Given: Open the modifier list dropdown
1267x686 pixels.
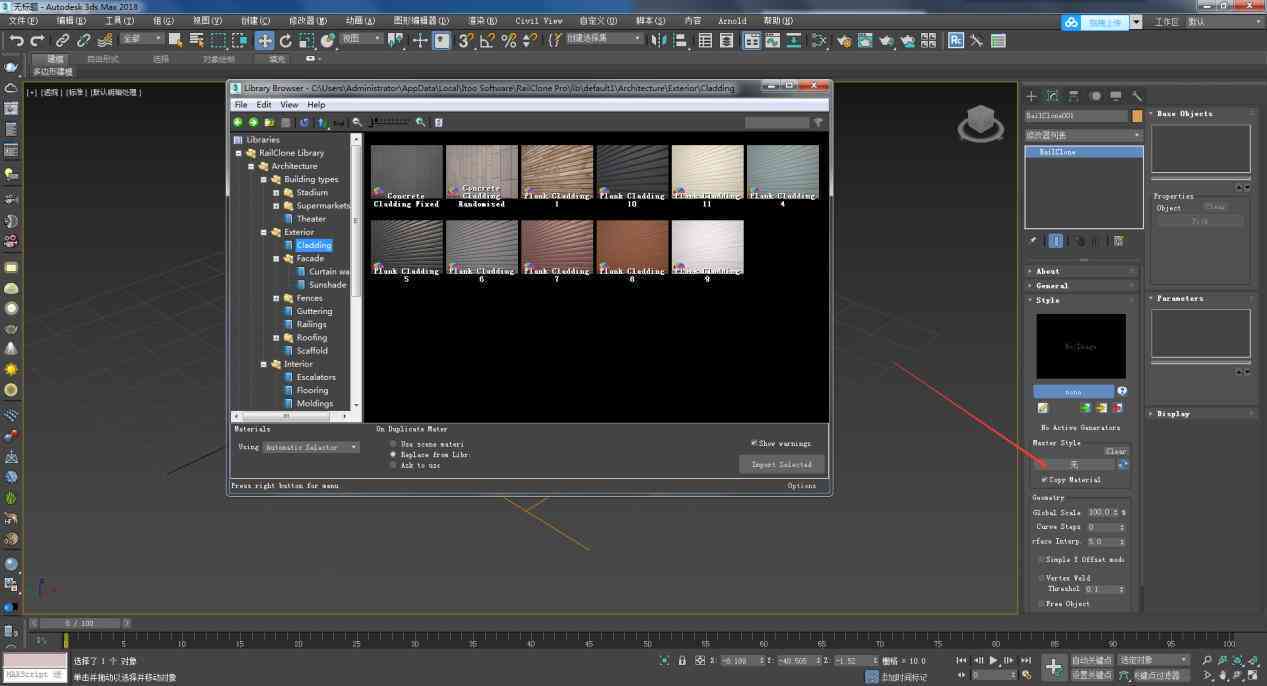Looking at the screenshot, I should [1083, 135].
